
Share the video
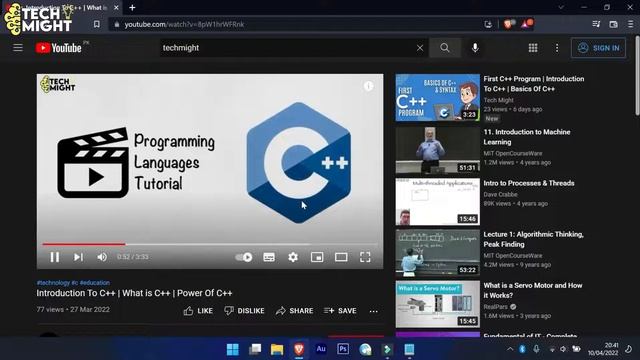[294, 311]
